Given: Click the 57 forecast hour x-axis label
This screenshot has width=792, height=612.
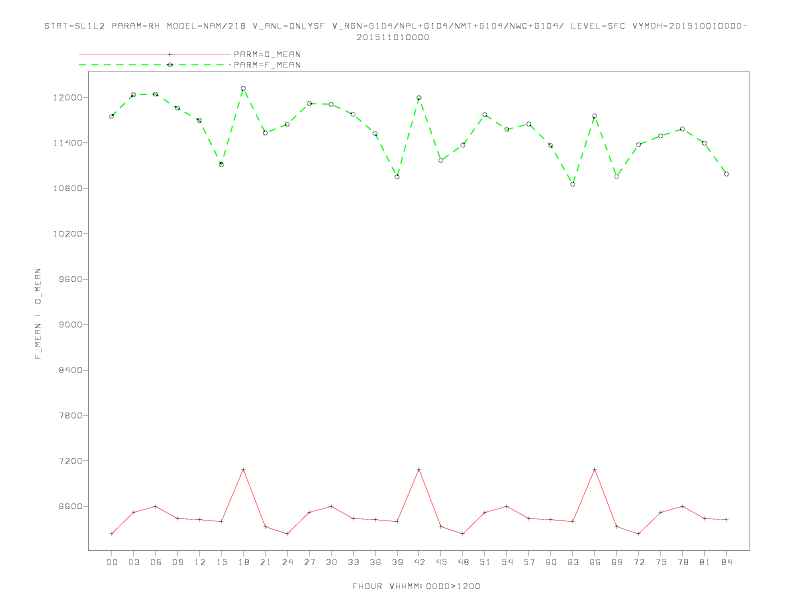Looking at the screenshot, I should point(529,562).
